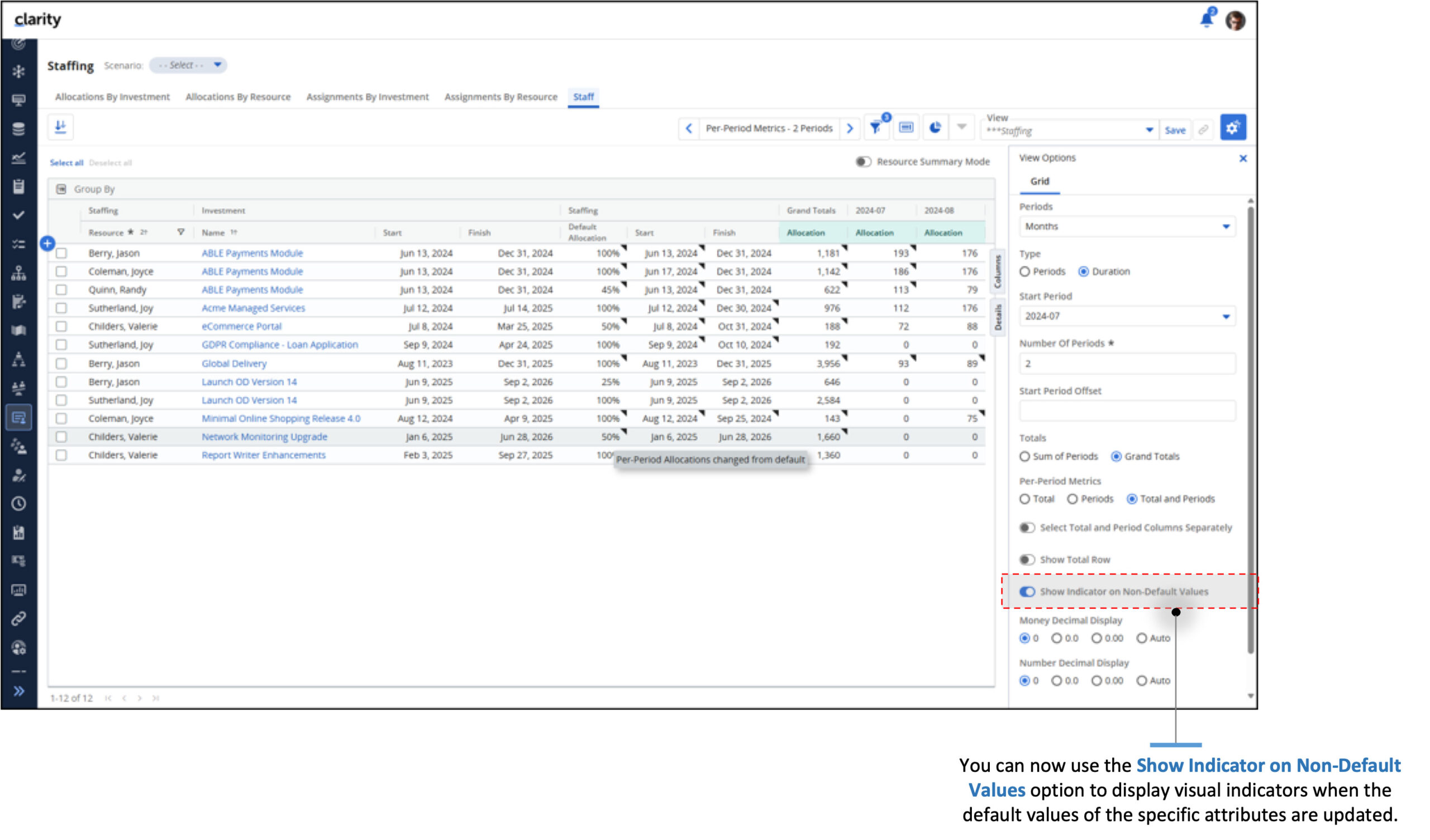The height and width of the screenshot is (840, 1430).
Task: Open the roadmap map sidebar icon
Action: 19,331
